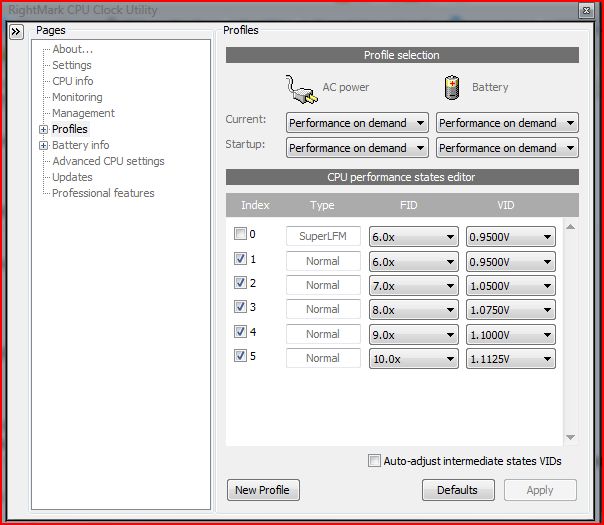Expand the Profiles tree node
Viewport: 604px width, 525px height.
pyautogui.click(x=43, y=129)
